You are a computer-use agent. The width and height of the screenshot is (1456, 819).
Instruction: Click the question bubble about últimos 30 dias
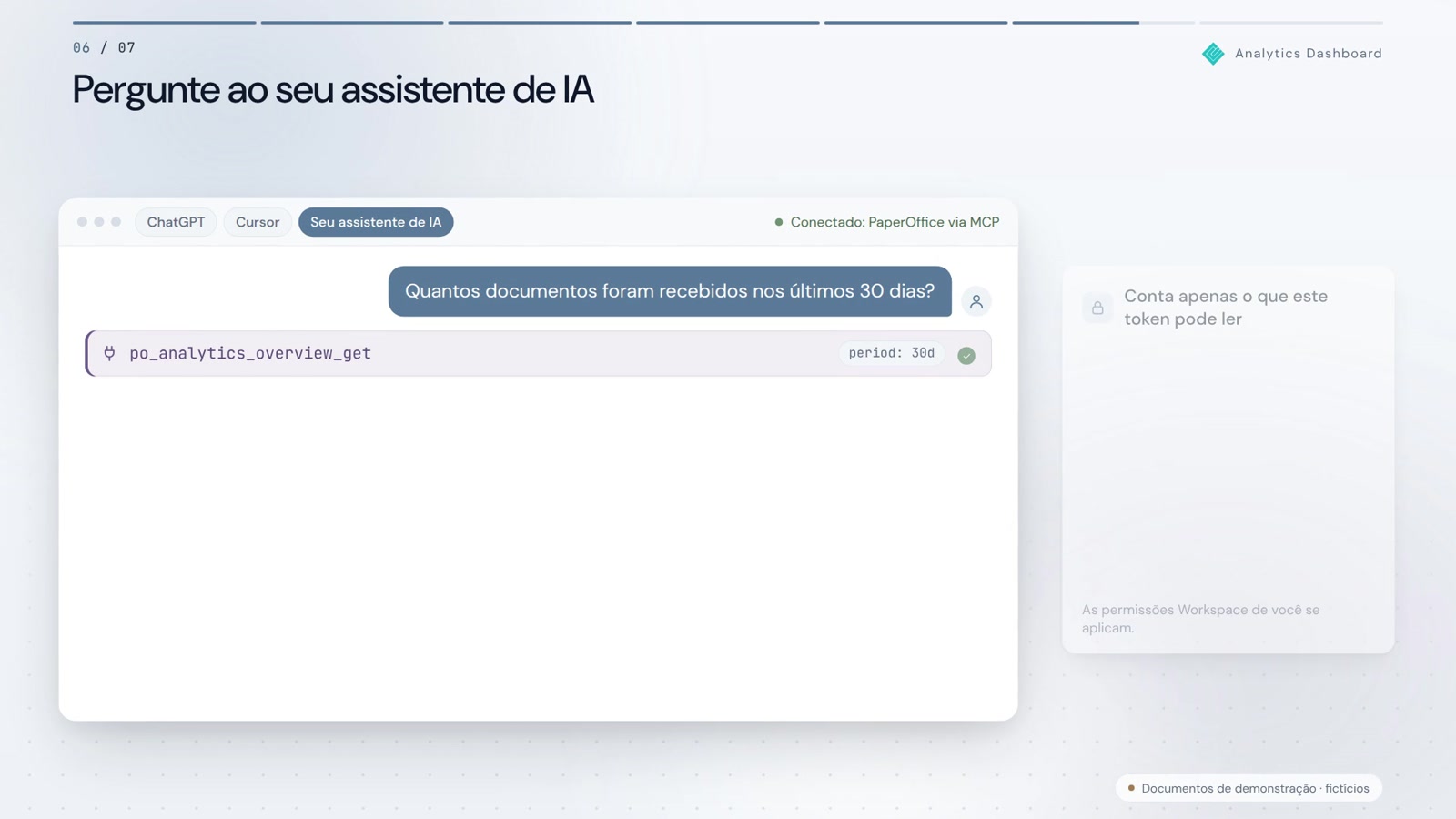tap(670, 291)
